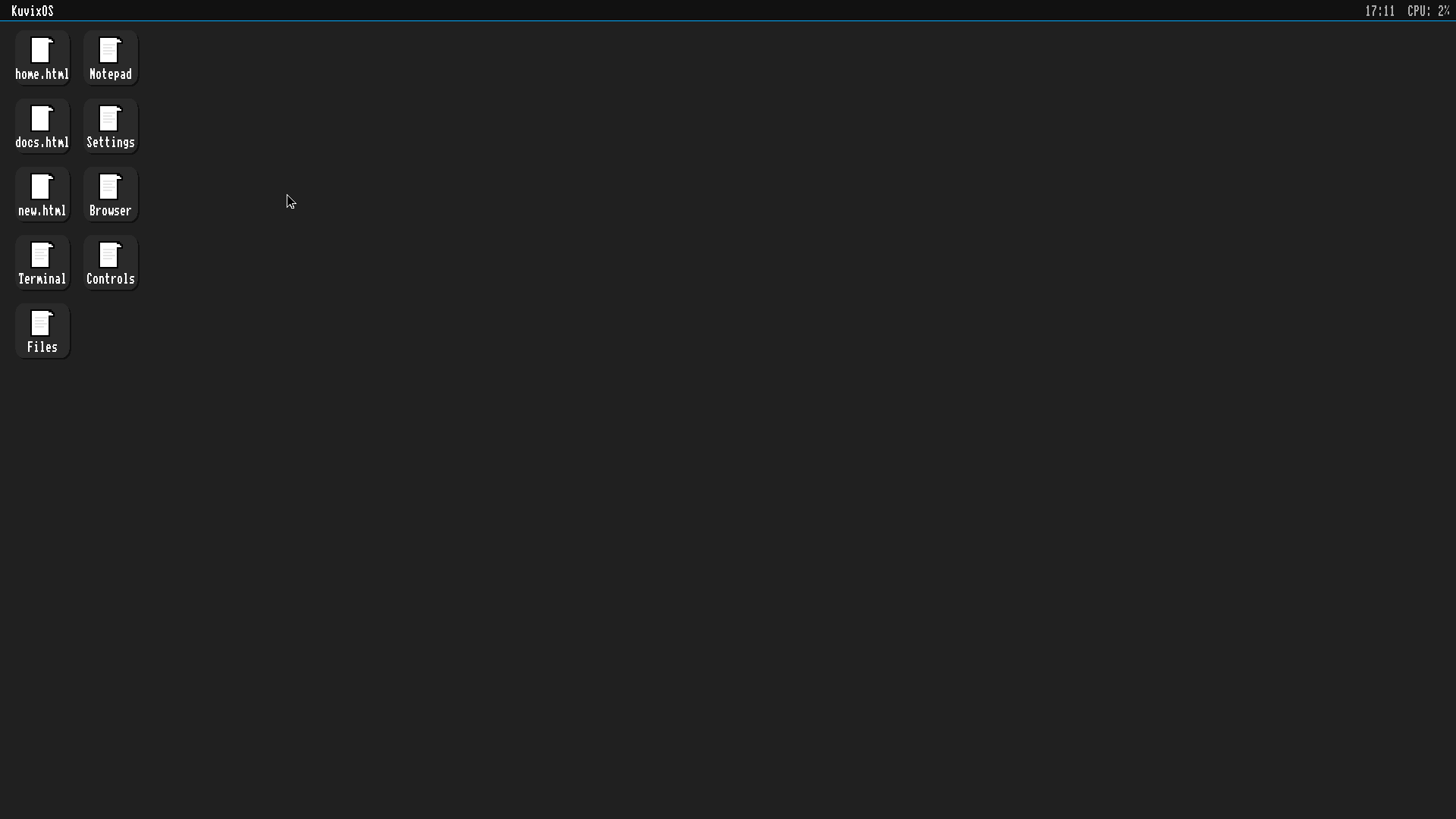Screen dimensions: 1456x819
Task: Click the 'Terminal' text label
Action: click(x=42, y=279)
